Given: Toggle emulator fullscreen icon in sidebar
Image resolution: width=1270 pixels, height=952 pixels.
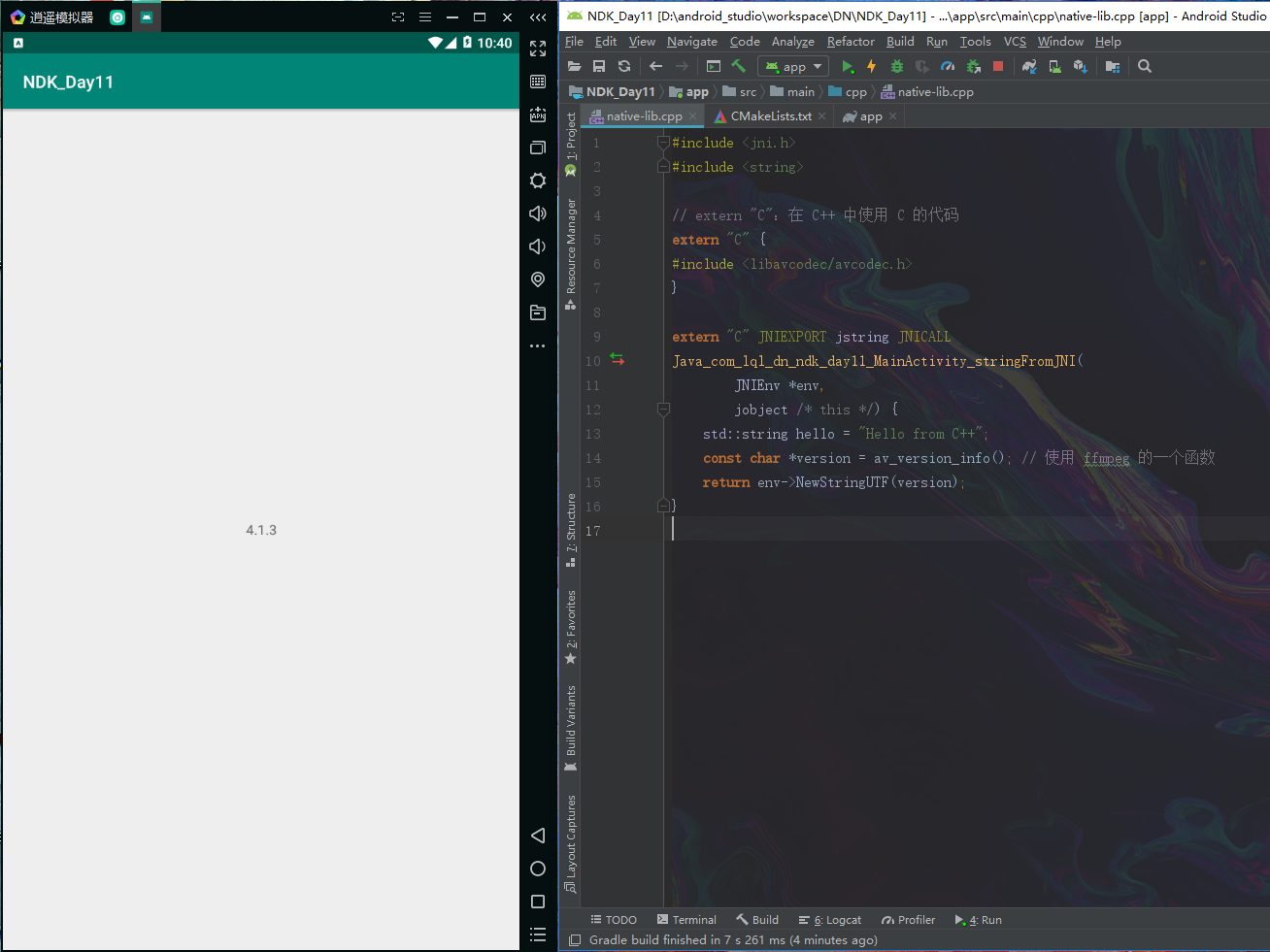Looking at the screenshot, I should pos(538,49).
